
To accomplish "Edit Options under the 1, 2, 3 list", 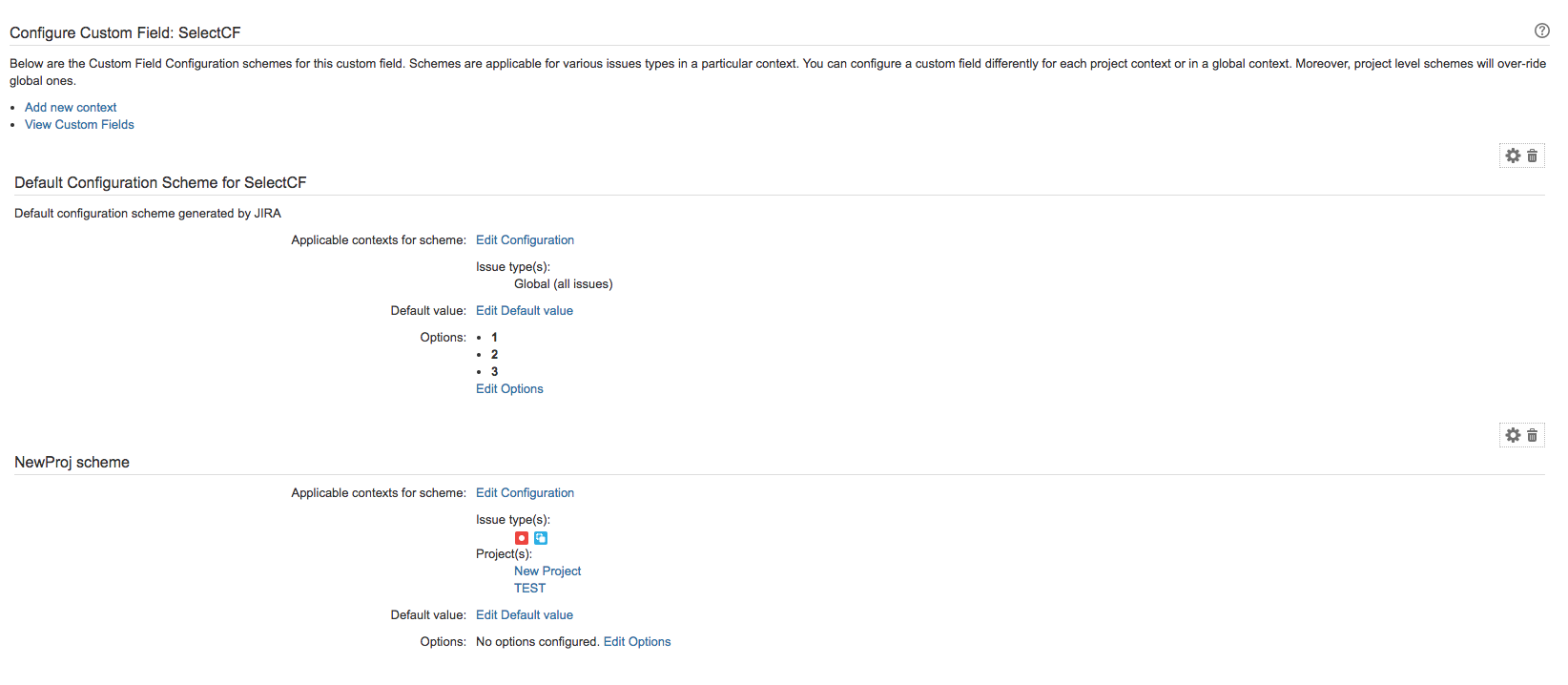I will (509, 389).
